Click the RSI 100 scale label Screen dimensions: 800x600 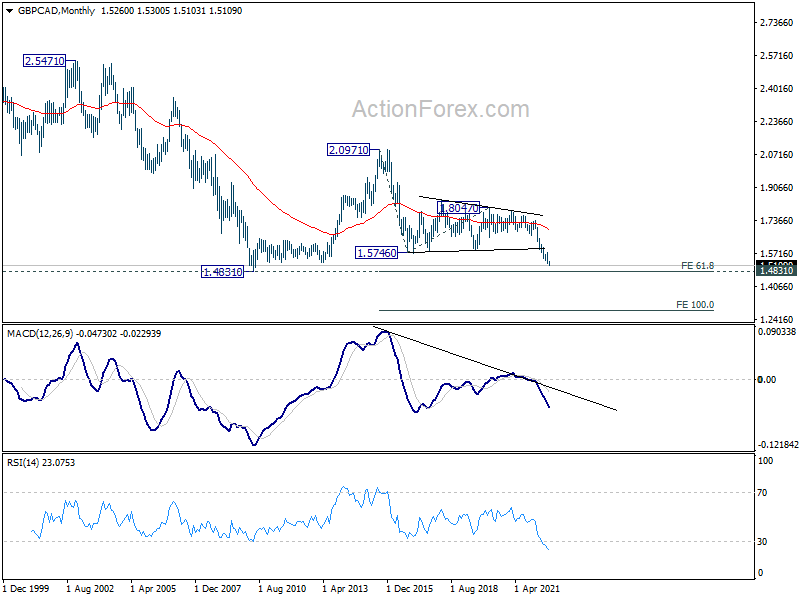pyautogui.click(x=765, y=461)
